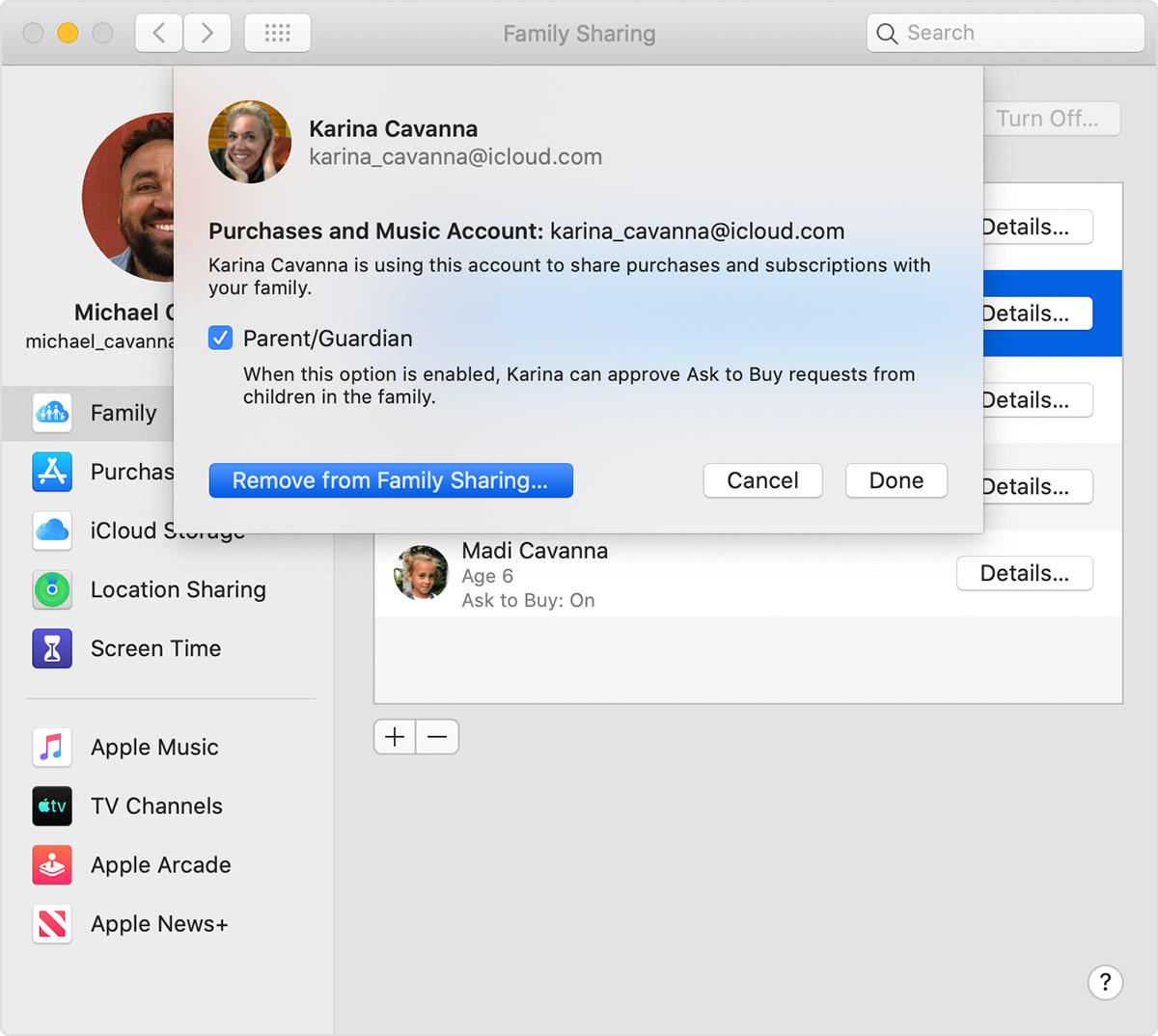Confirm with the Done button
1158x1036 pixels.
[x=896, y=480]
